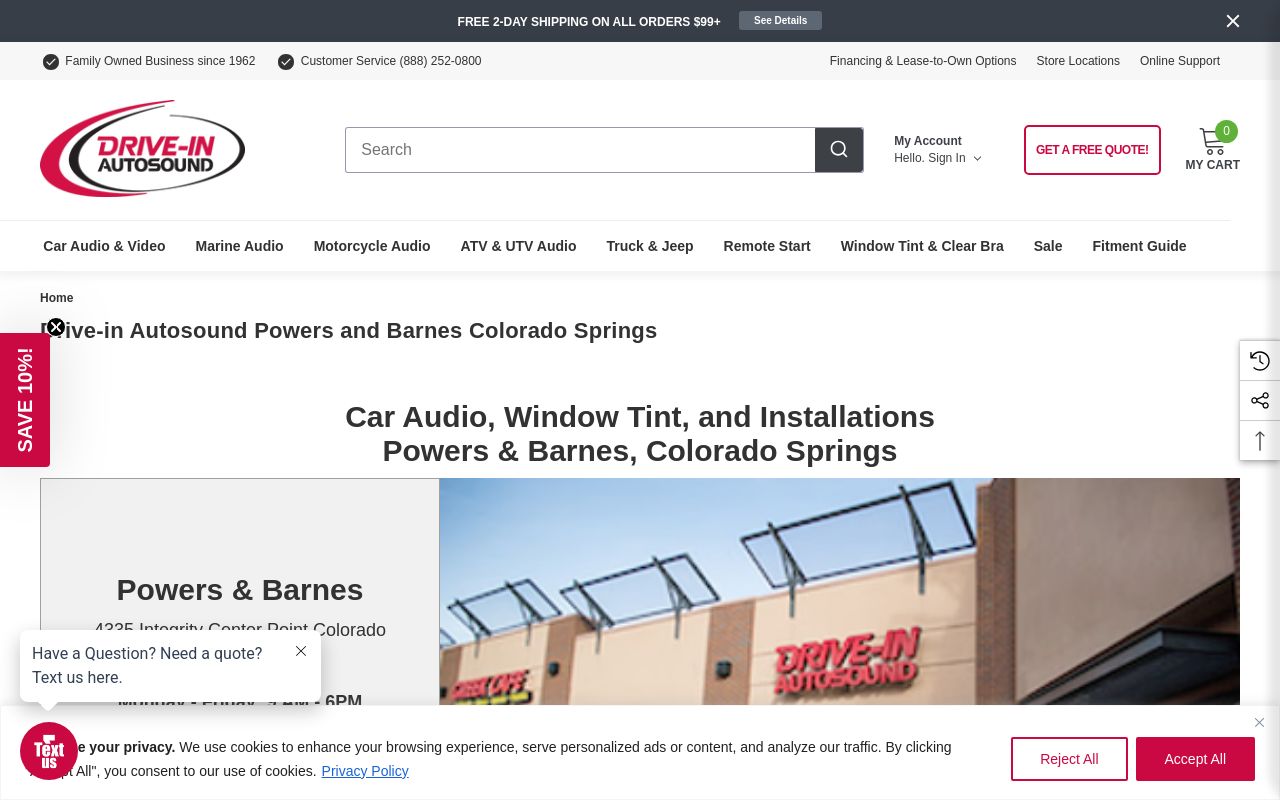Open Motorcycle Audio menu
This screenshot has width=1280, height=800.
click(372, 246)
